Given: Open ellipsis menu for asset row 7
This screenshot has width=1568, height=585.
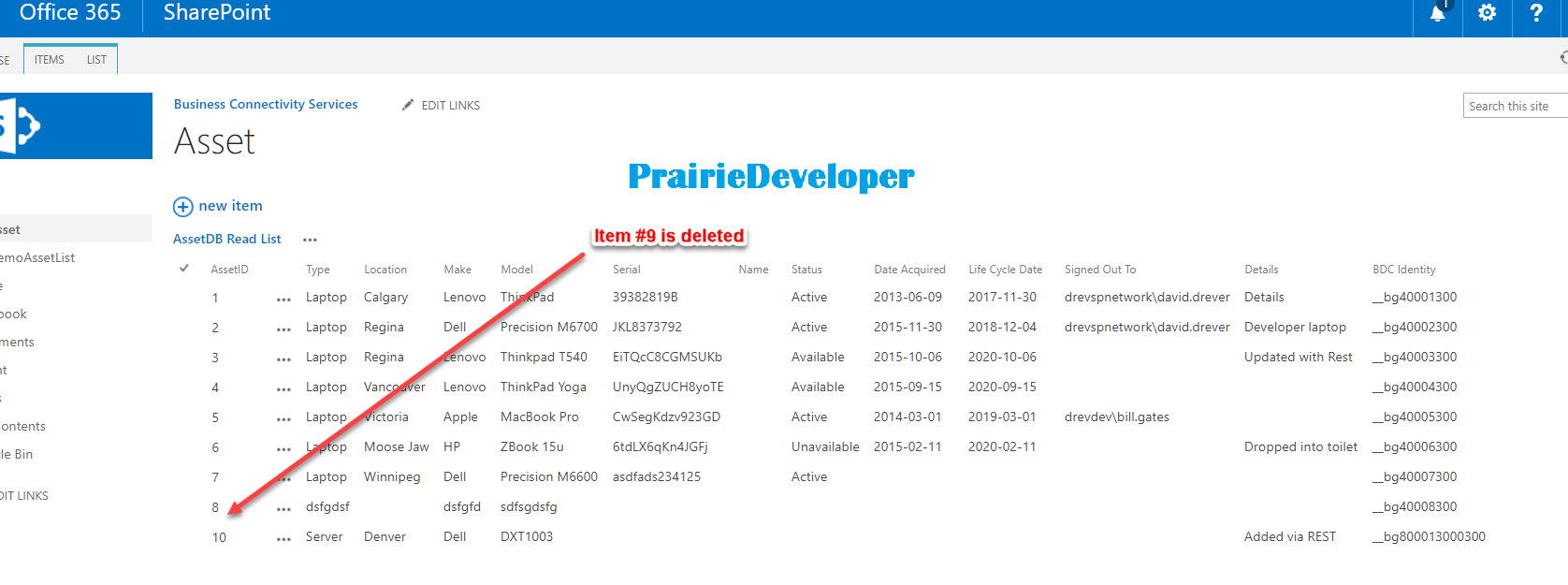Looking at the screenshot, I should pos(283,479).
